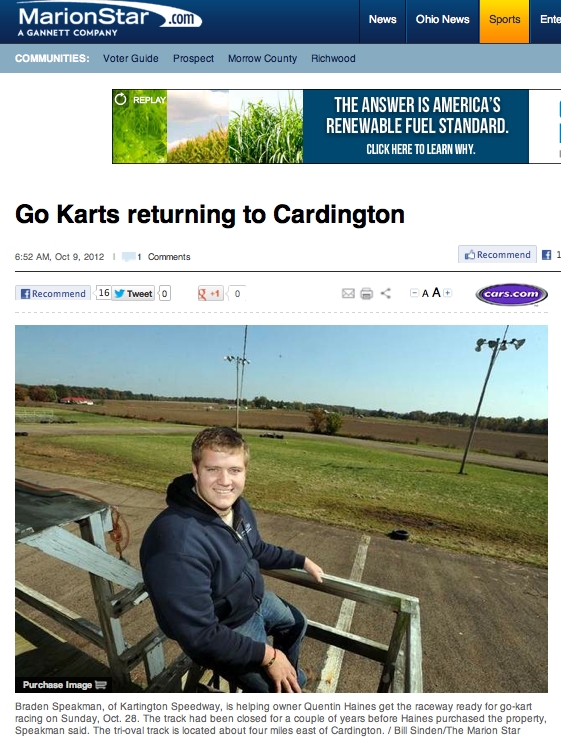Open the Voter Guide community link

click(131, 58)
